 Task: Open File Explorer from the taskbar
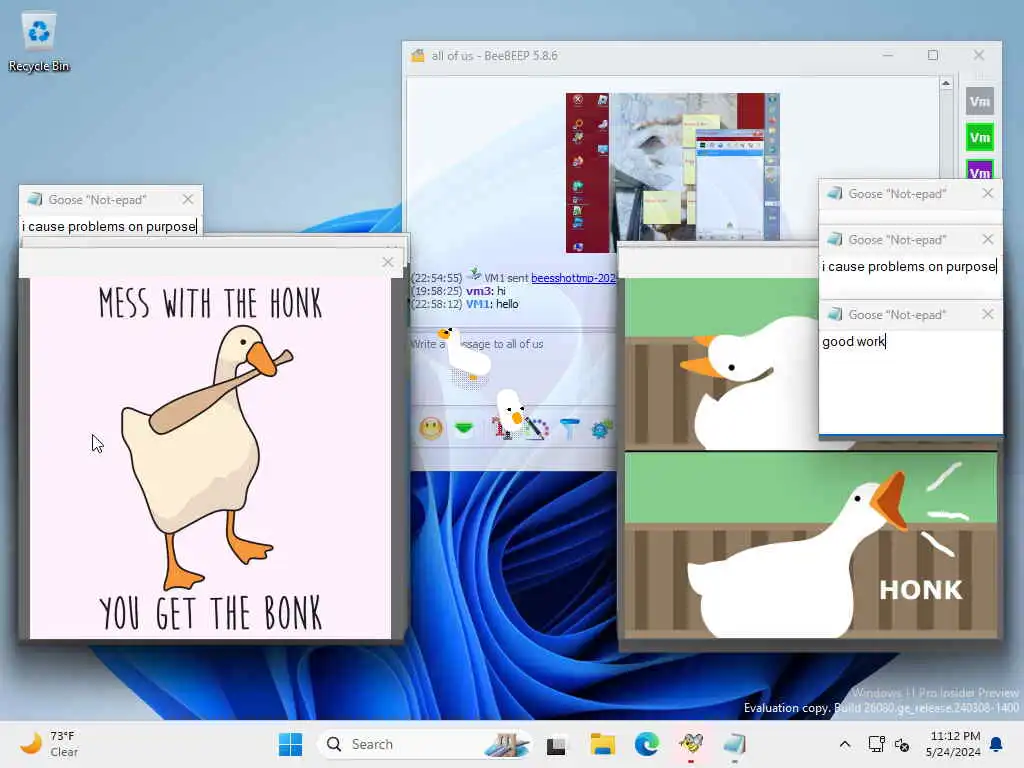point(602,744)
